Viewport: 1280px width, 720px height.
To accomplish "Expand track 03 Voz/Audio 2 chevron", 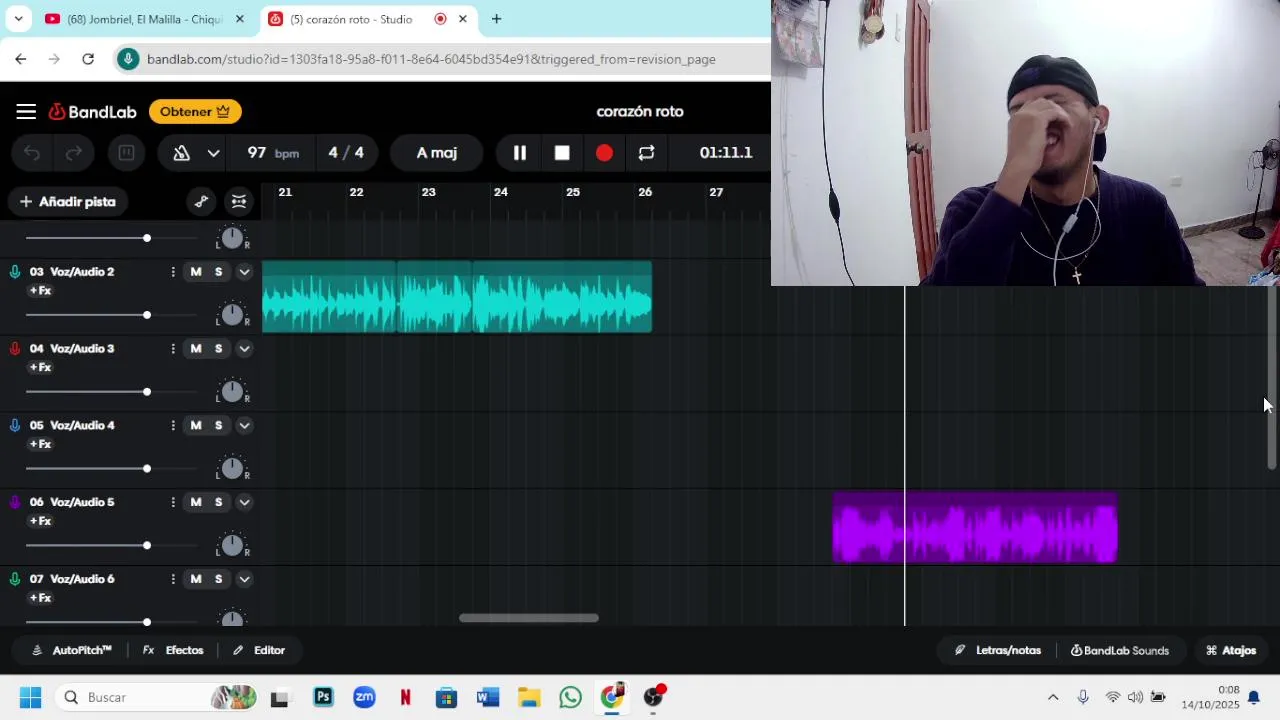I will coord(244,272).
